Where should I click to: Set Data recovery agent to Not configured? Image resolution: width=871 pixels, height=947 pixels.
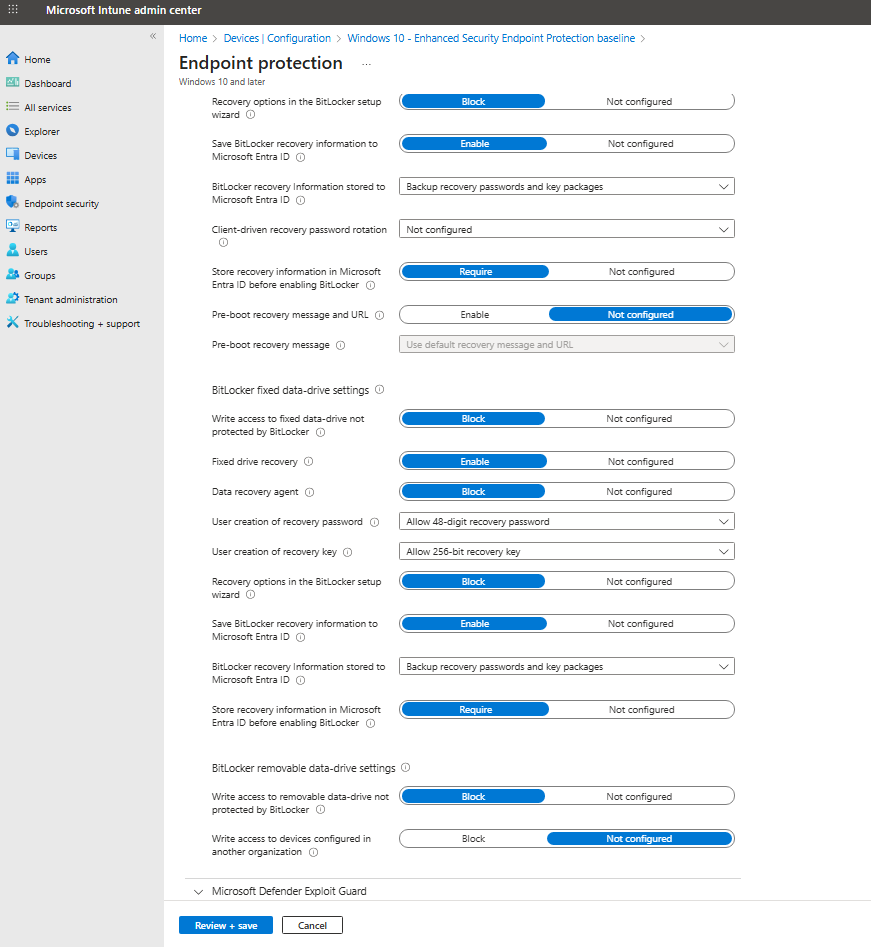639,492
